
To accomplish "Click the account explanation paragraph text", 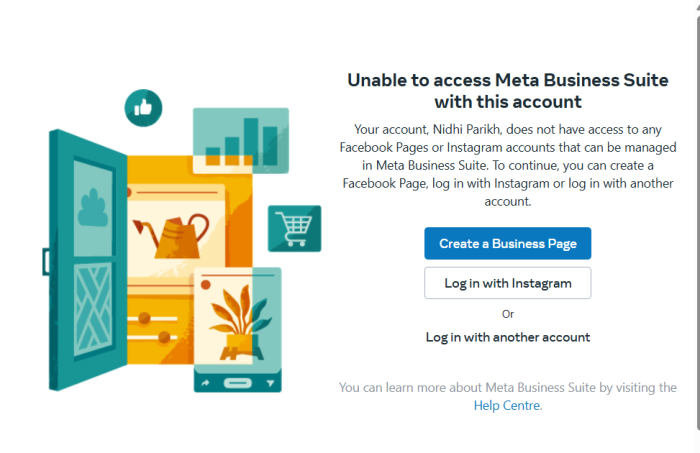I will pos(507,165).
